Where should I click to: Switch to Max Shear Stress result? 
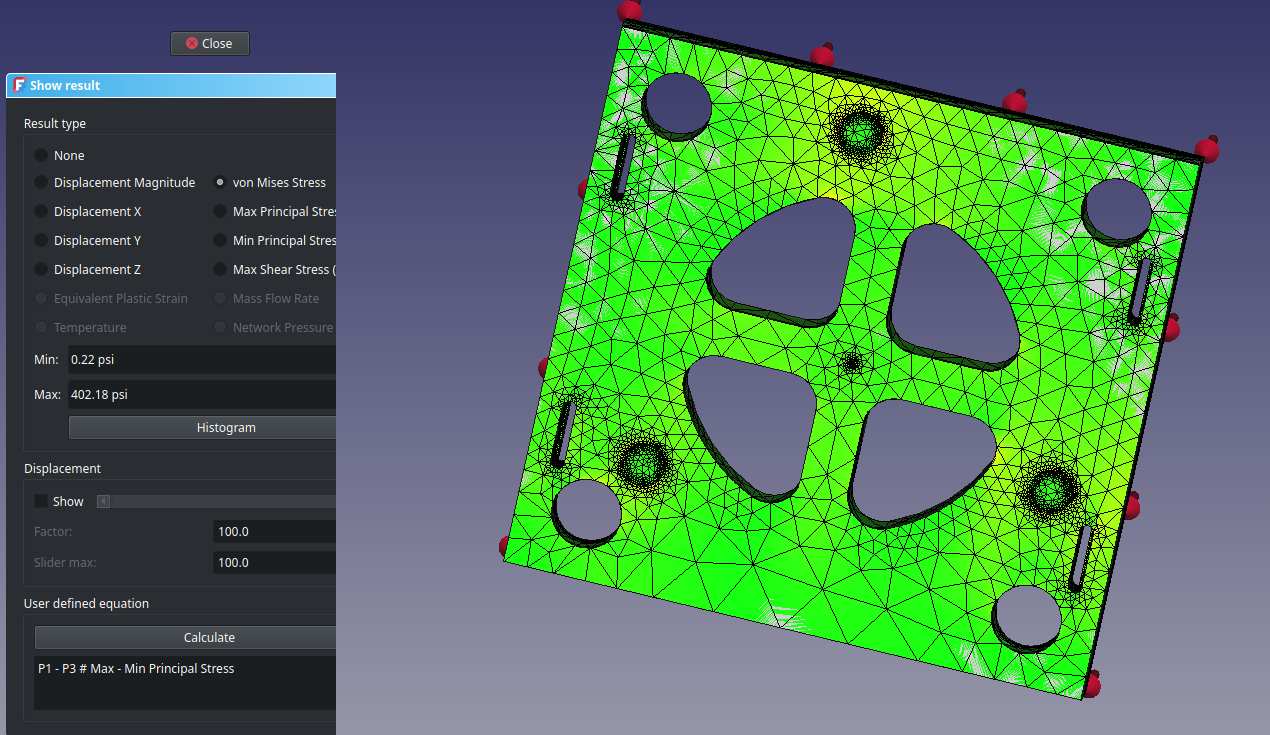[x=220, y=270]
